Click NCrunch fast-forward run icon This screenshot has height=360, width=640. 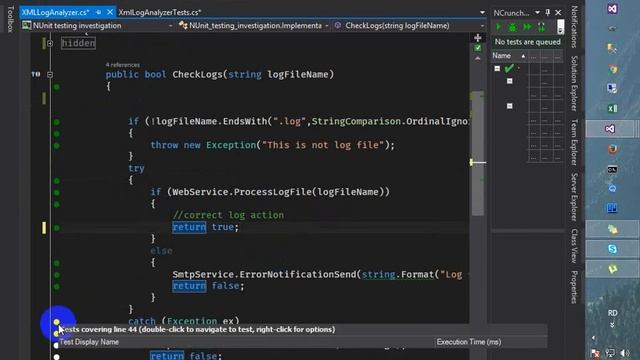click(527, 27)
